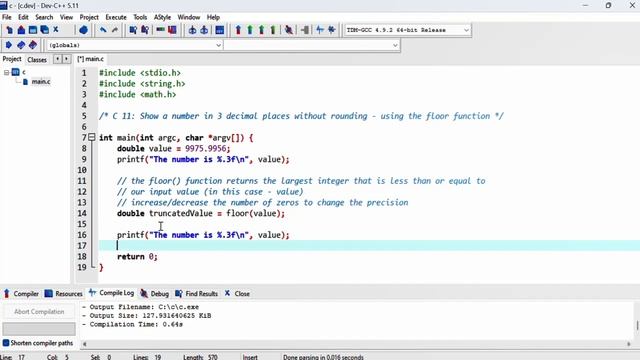
Task: Click the Print toolbar icon
Action: (x=83, y=30)
